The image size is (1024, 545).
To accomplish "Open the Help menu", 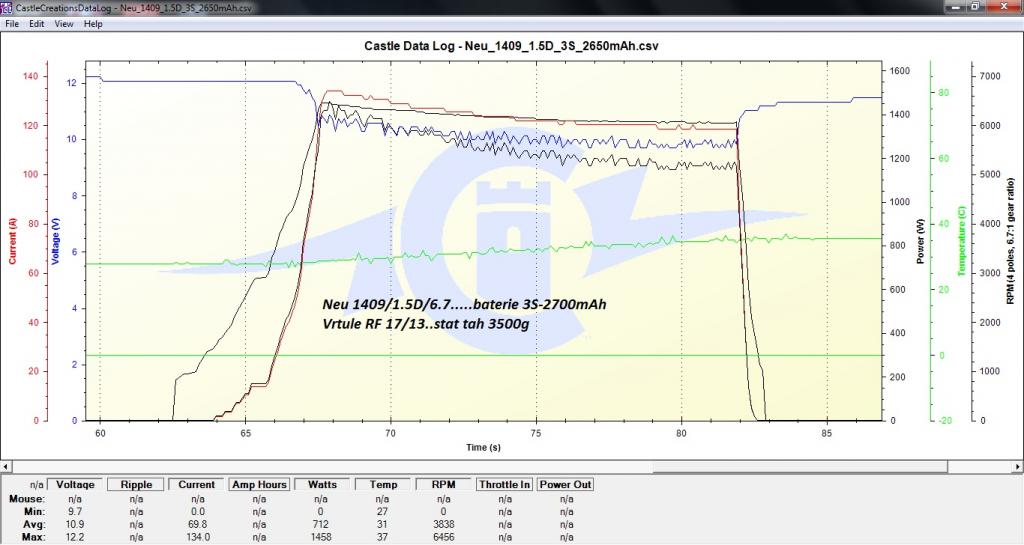I will (x=93, y=23).
